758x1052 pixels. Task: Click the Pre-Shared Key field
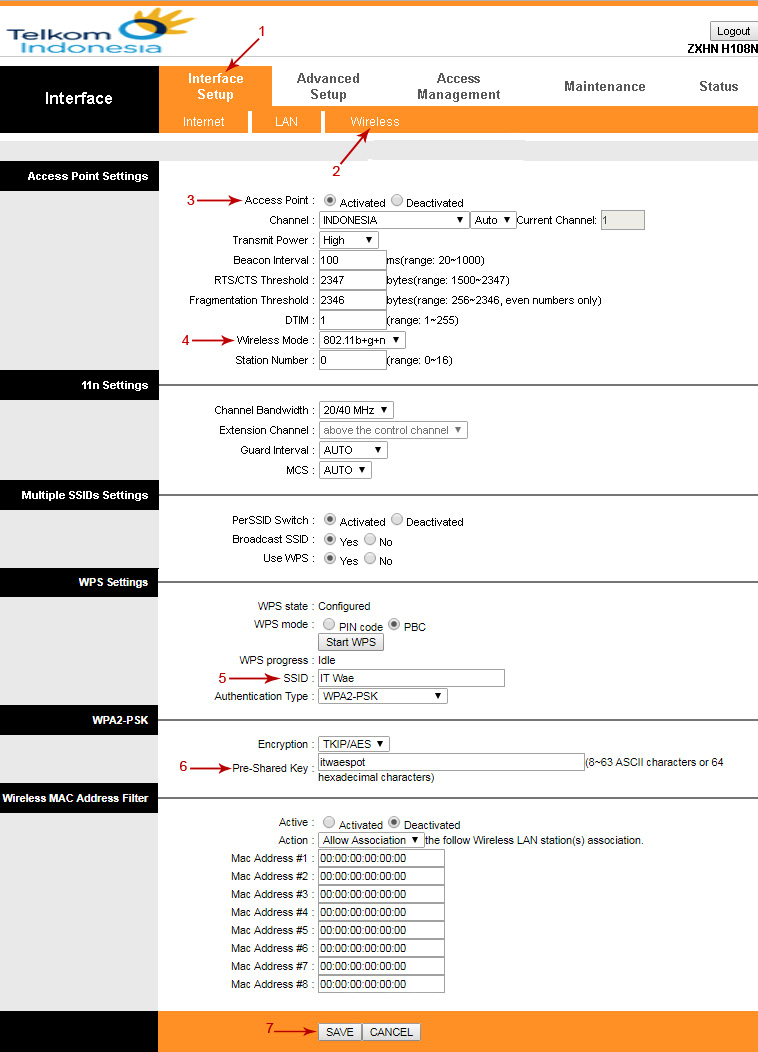tap(451, 762)
